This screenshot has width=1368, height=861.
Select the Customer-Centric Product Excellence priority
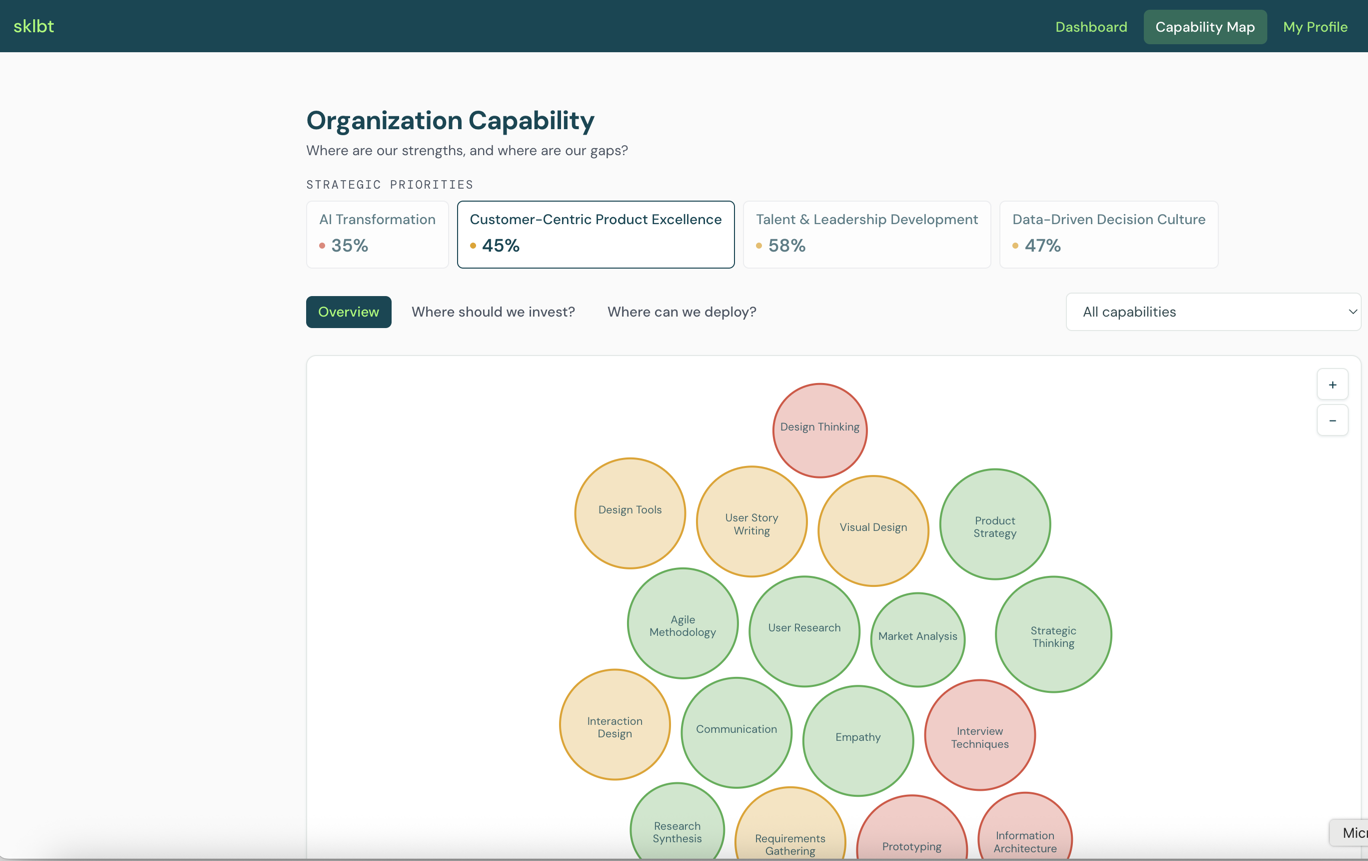(595, 234)
